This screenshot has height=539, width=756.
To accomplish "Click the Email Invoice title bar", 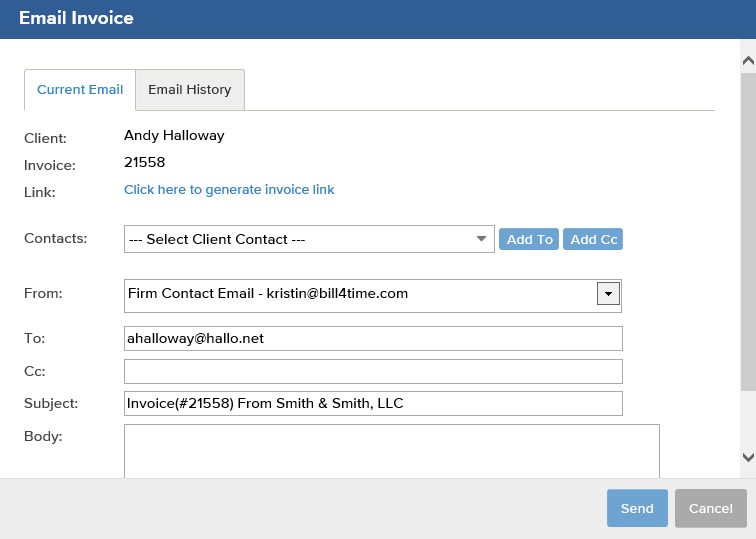I will 378,19.
